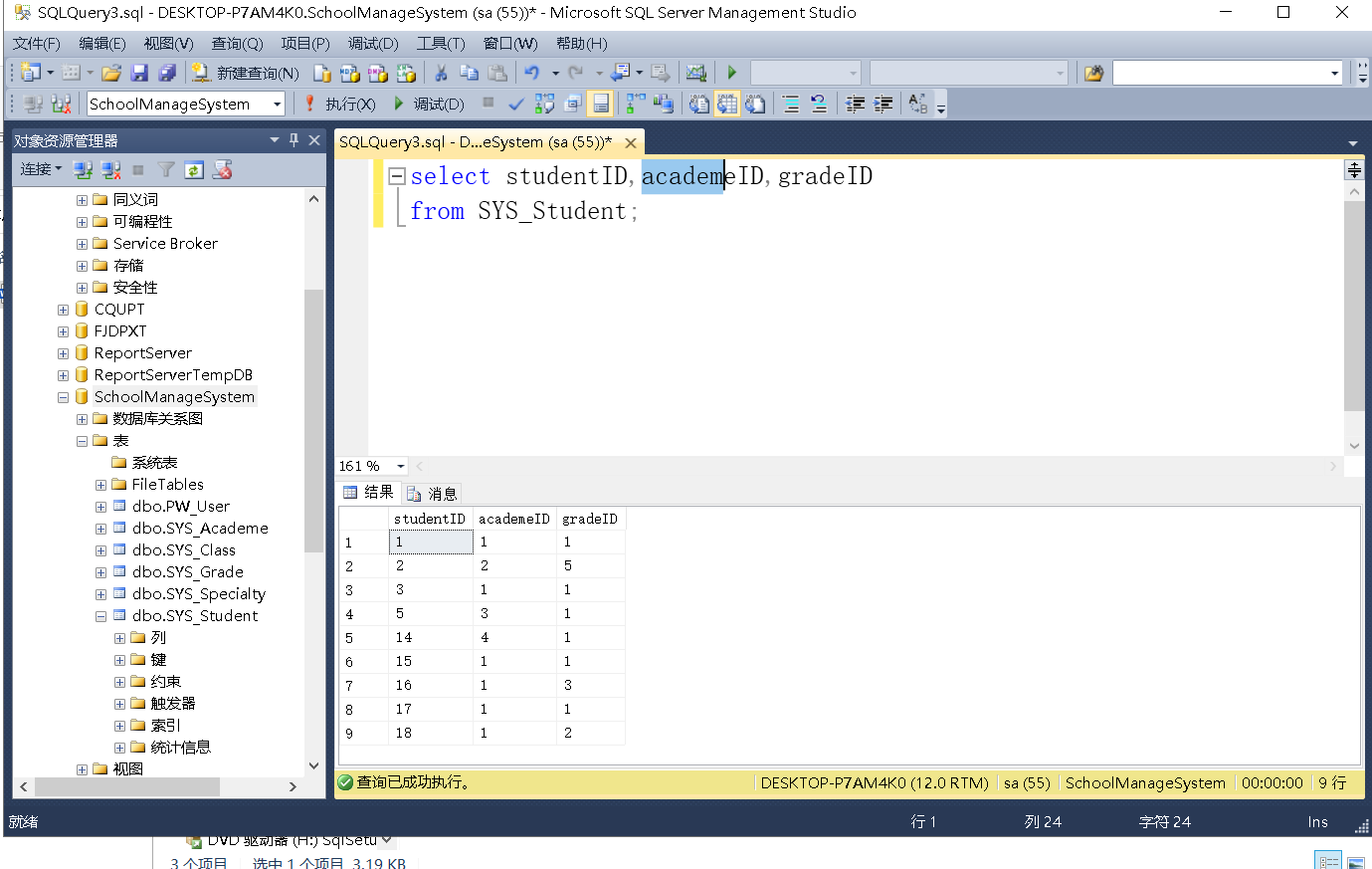Click the results cell containing 14
Screen dimensions: 1372x869
coord(430,637)
